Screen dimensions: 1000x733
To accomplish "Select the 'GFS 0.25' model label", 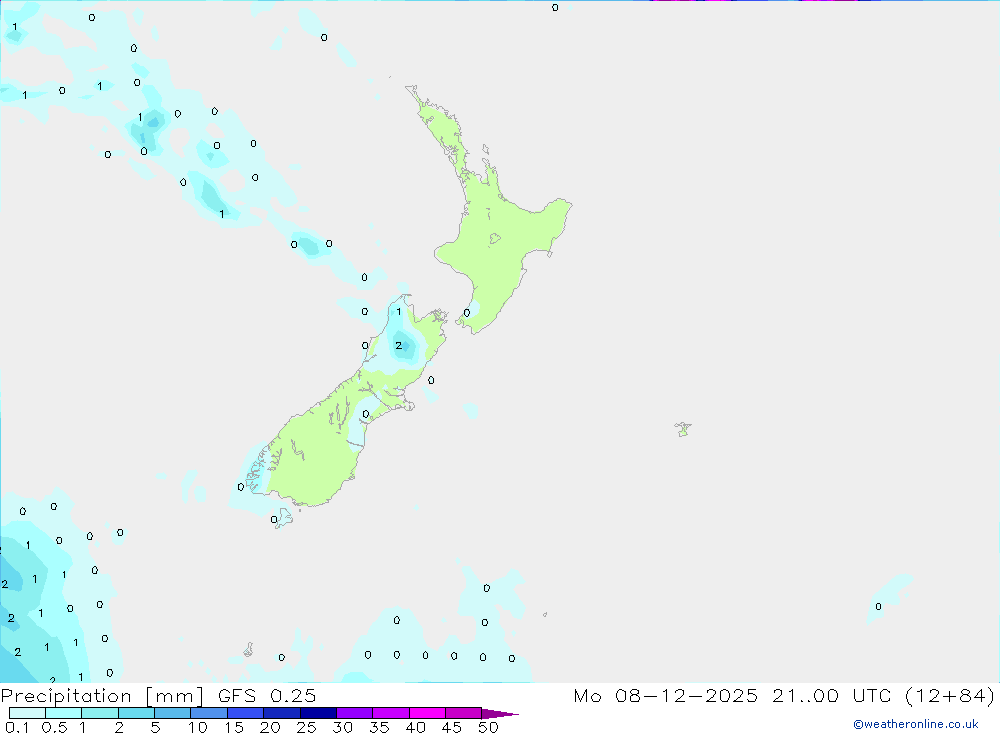I will (267, 695).
